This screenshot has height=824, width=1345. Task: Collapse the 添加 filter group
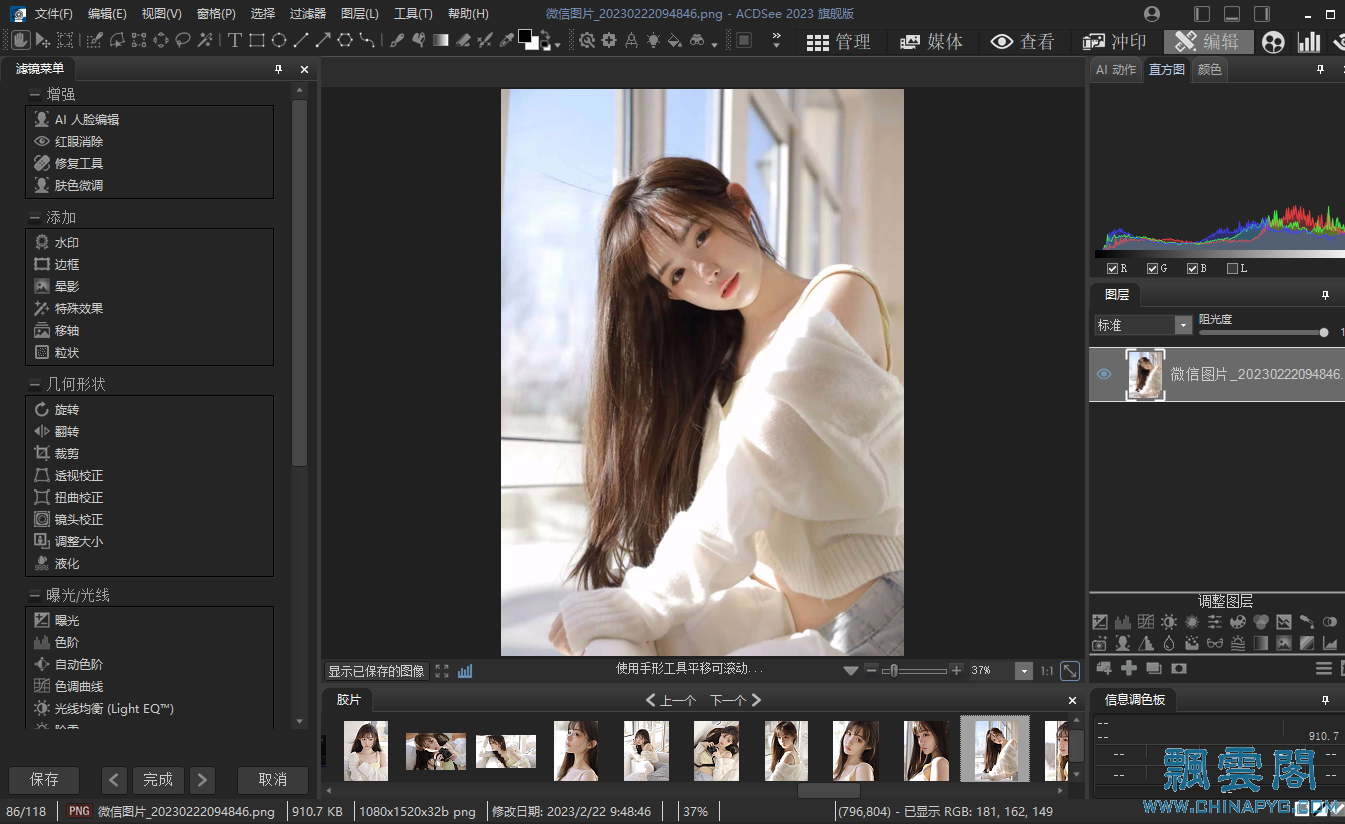click(35, 217)
